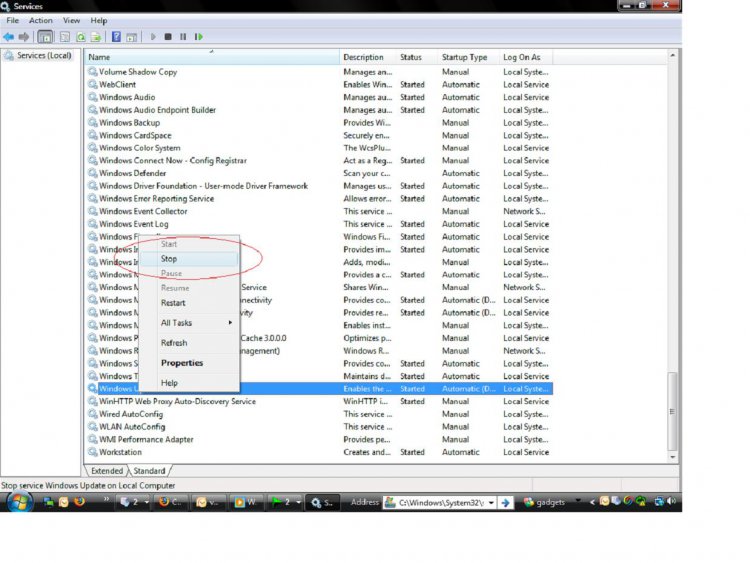This screenshot has width=750, height=563.
Task: Click the Stop Service toolbar icon
Action: (x=168, y=37)
